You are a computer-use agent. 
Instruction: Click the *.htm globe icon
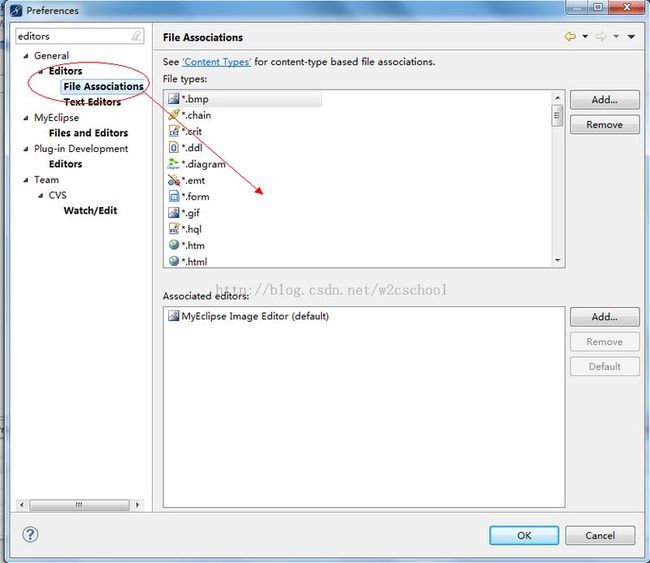174,245
